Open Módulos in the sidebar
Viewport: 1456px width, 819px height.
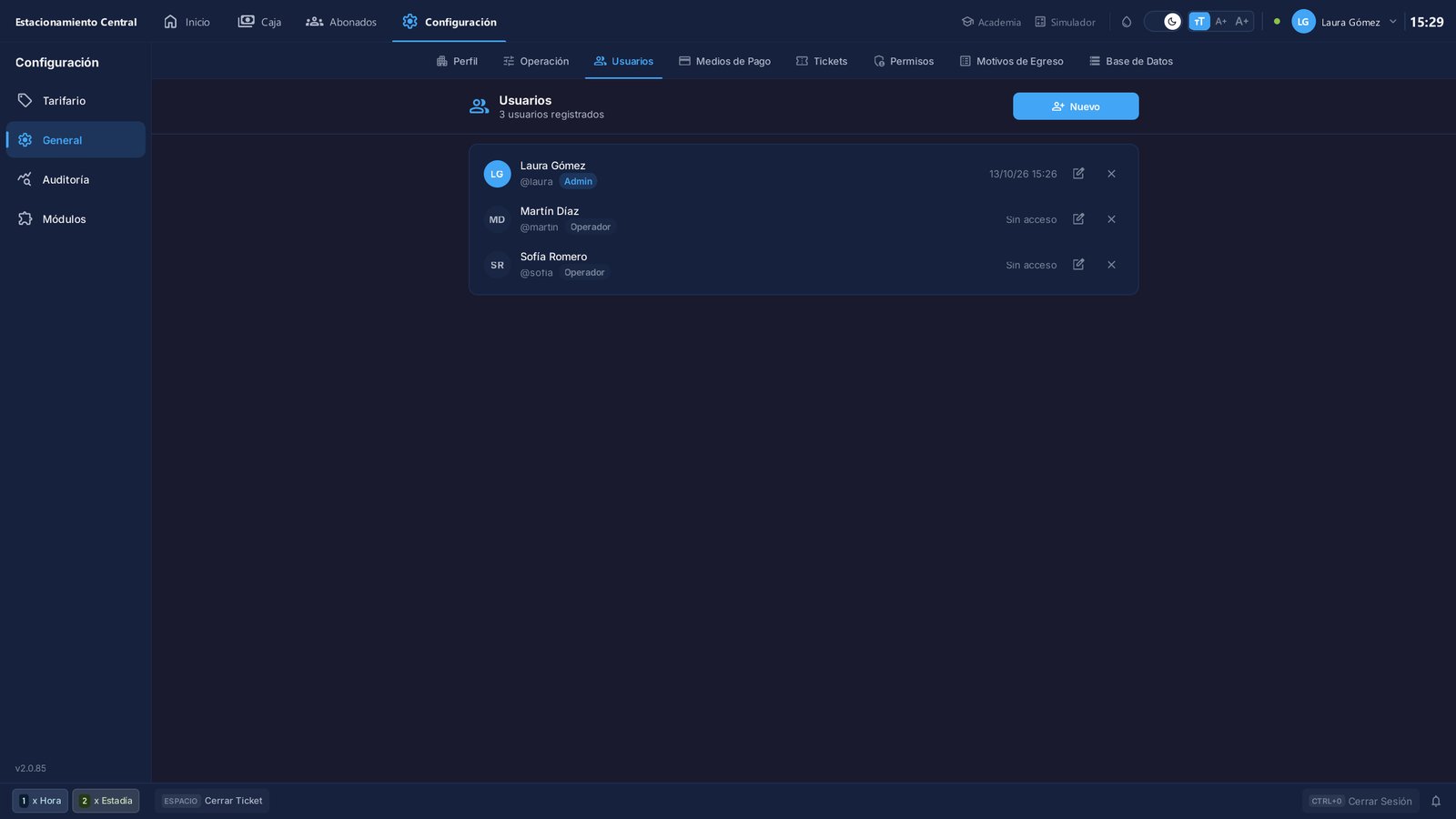pos(76,219)
